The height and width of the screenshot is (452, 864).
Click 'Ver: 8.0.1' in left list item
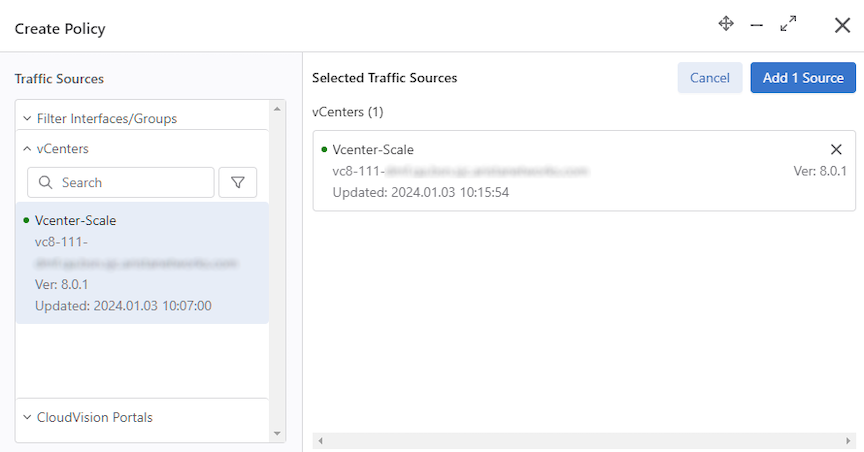(x=62, y=284)
